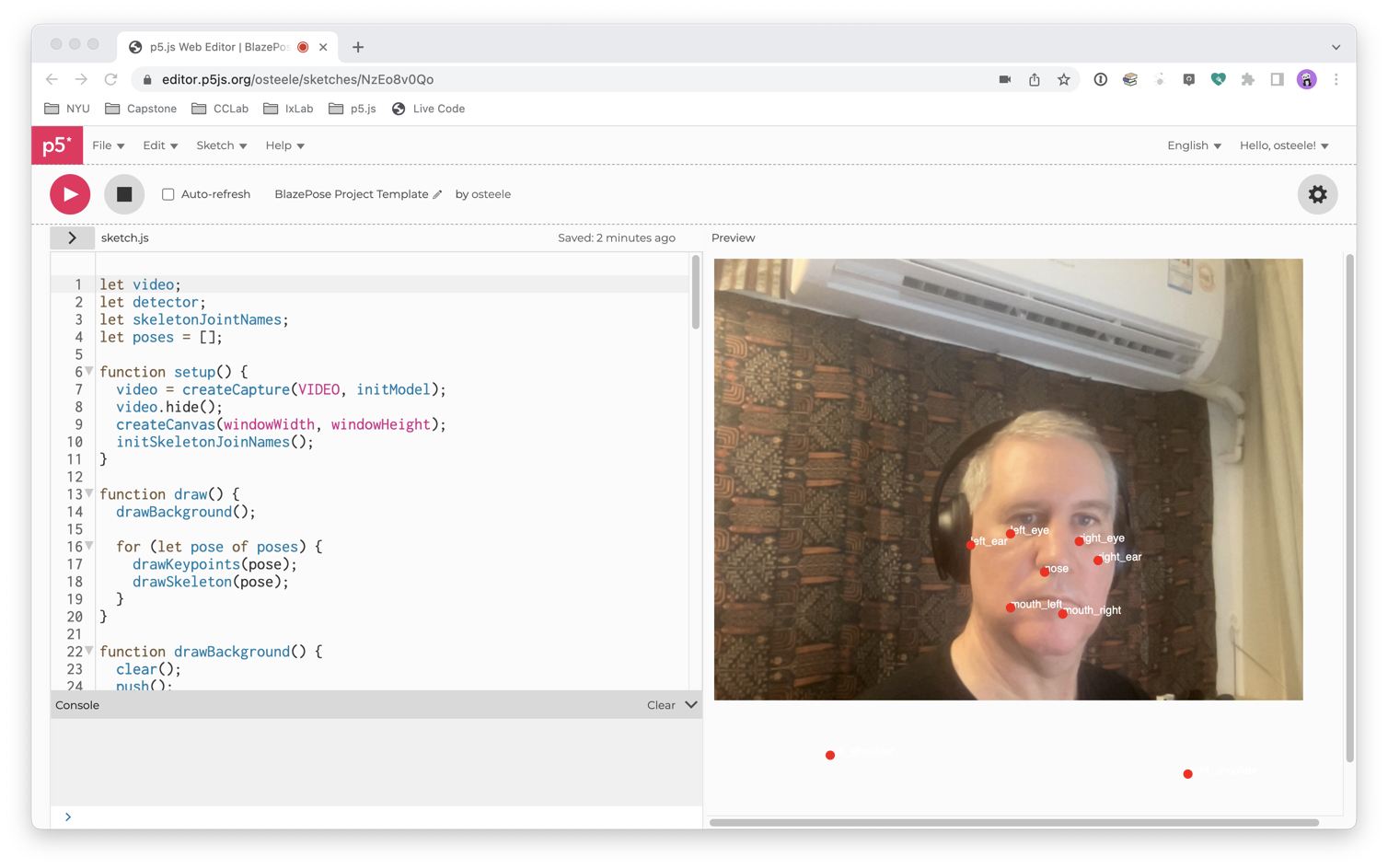Click the camera indicator in address bar
1388x868 pixels.
(x=1005, y=80)
